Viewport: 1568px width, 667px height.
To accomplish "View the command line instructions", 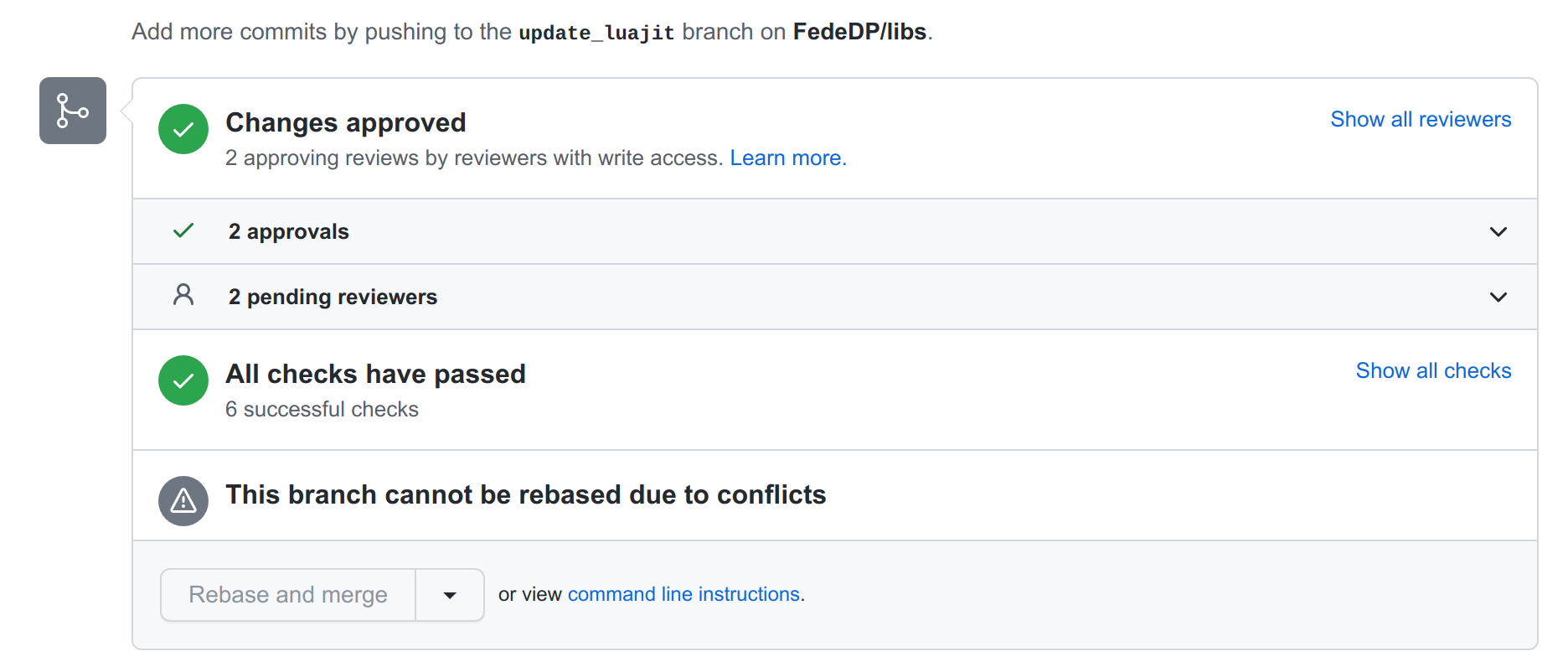I will 683,594.
